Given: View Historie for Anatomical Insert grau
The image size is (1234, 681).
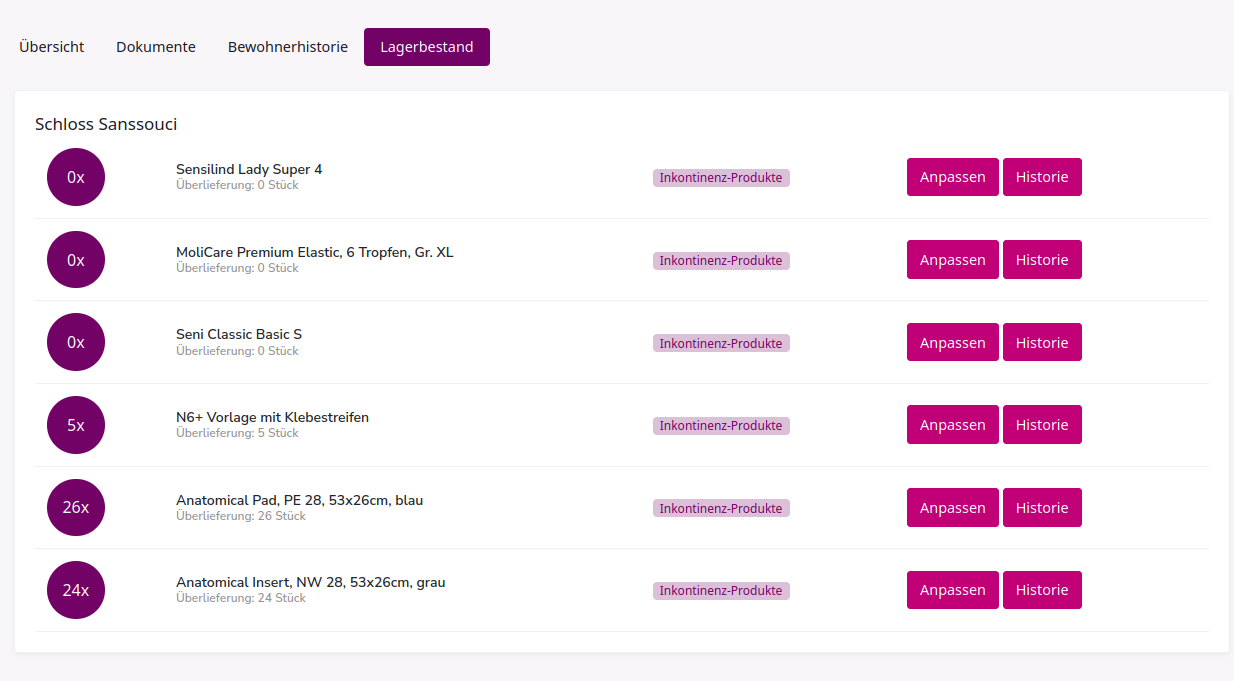Looking at the screenshot, I should (x=1042, y=590).
